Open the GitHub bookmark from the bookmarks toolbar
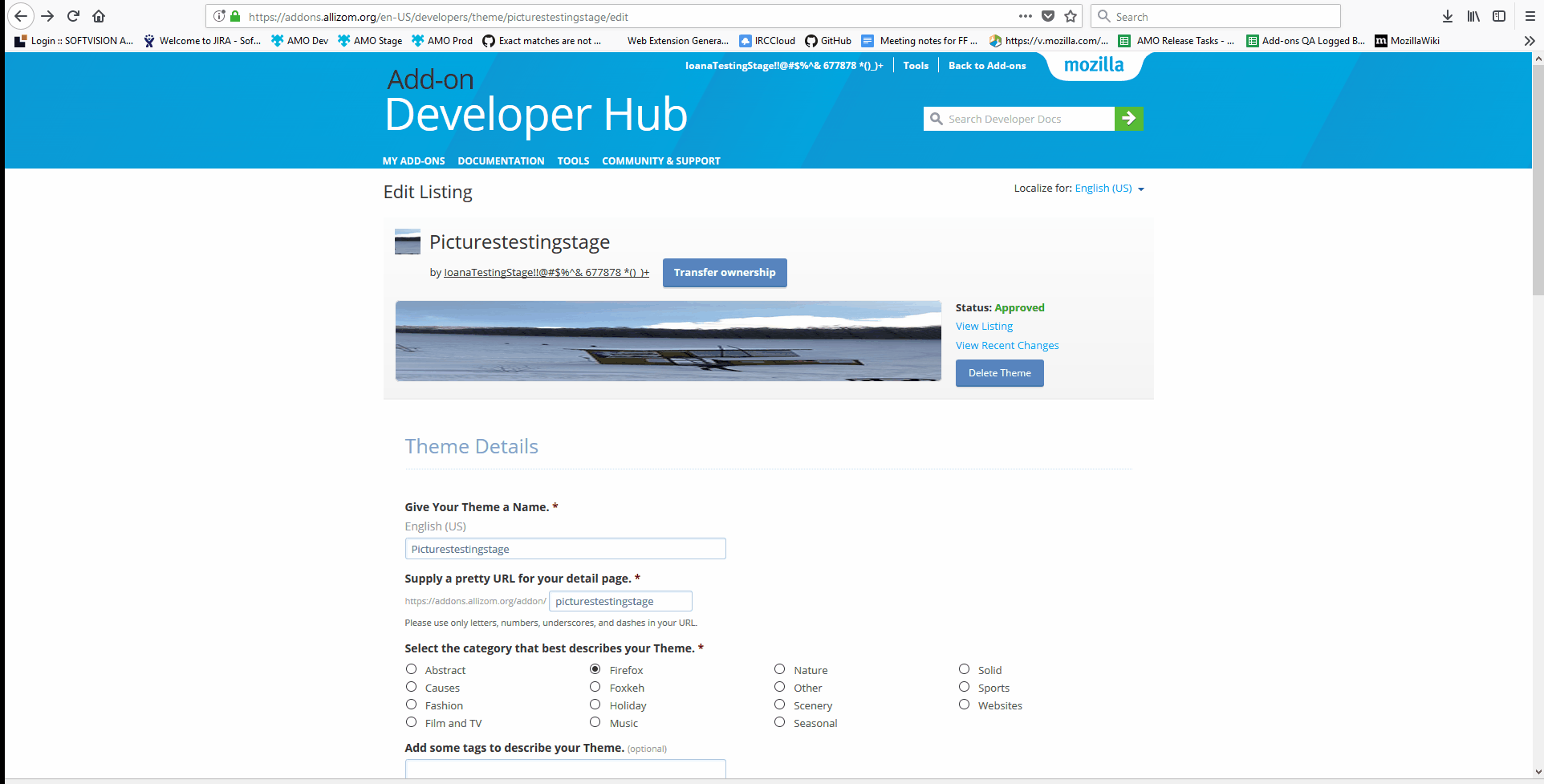Image resolution: width=1544 pixels, height=784 pixels. pyautogui.click(x=827, y=40)
